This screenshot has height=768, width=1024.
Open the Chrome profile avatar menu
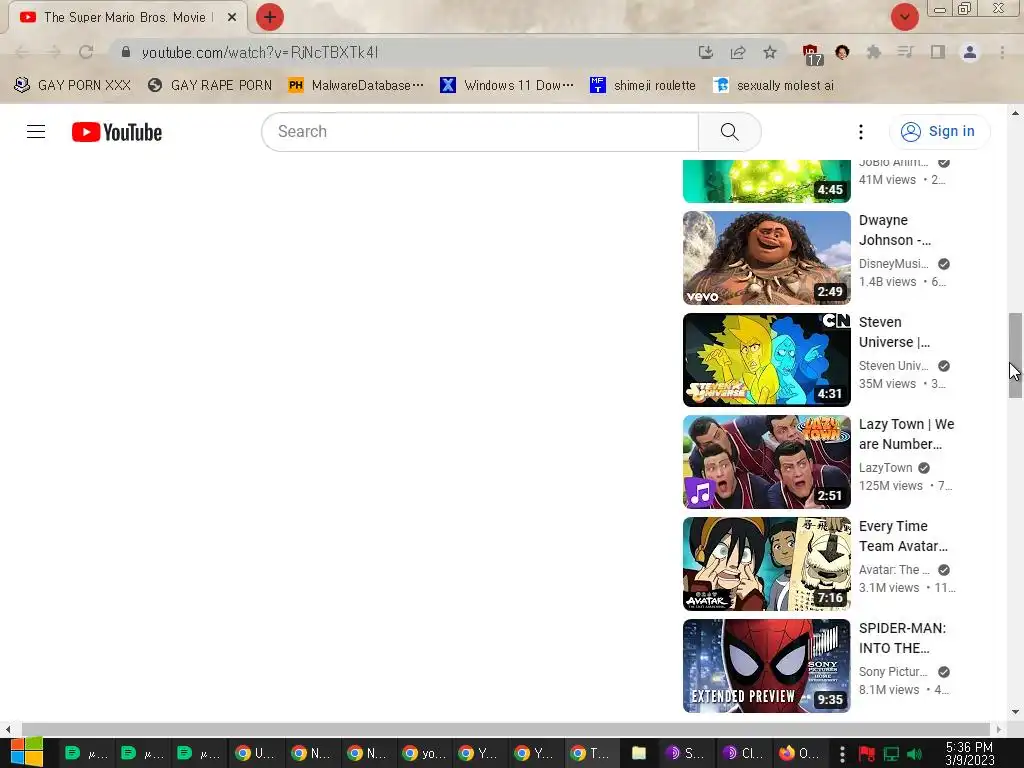tap(970, 52)
